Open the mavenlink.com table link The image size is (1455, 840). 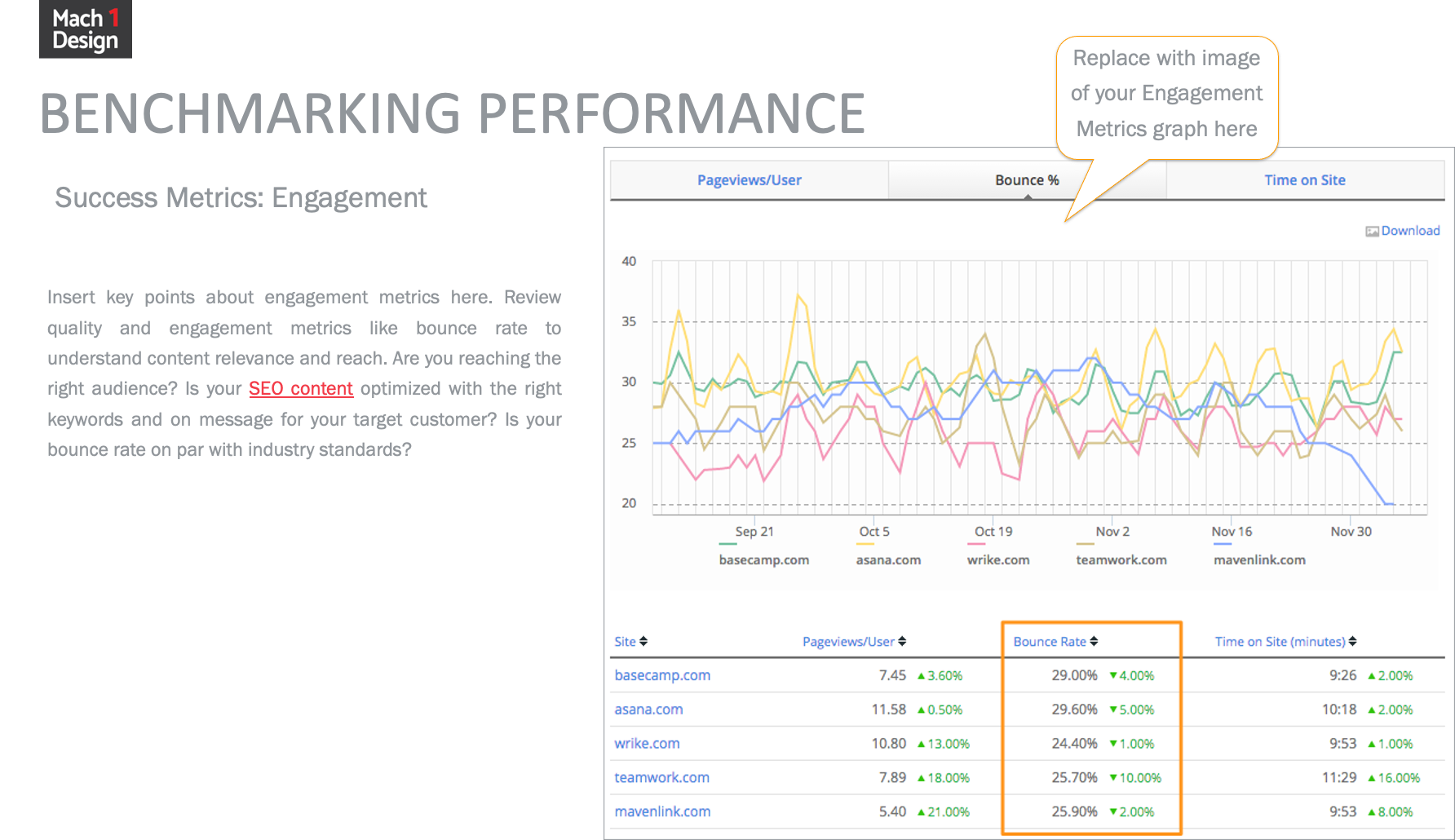(662, 812)
